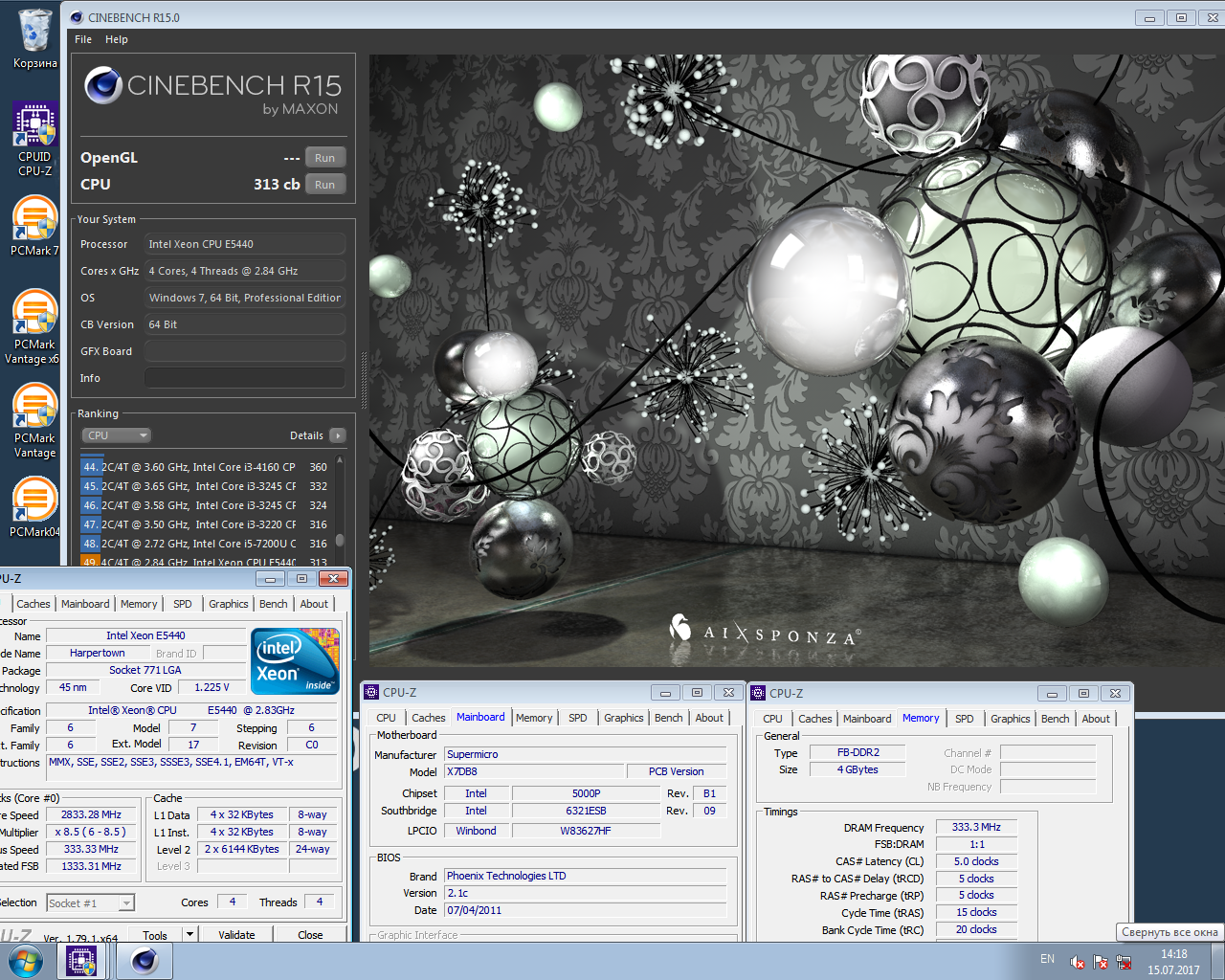
Task: Activate Cinebench from the taskbar
Action: [145, 961]
